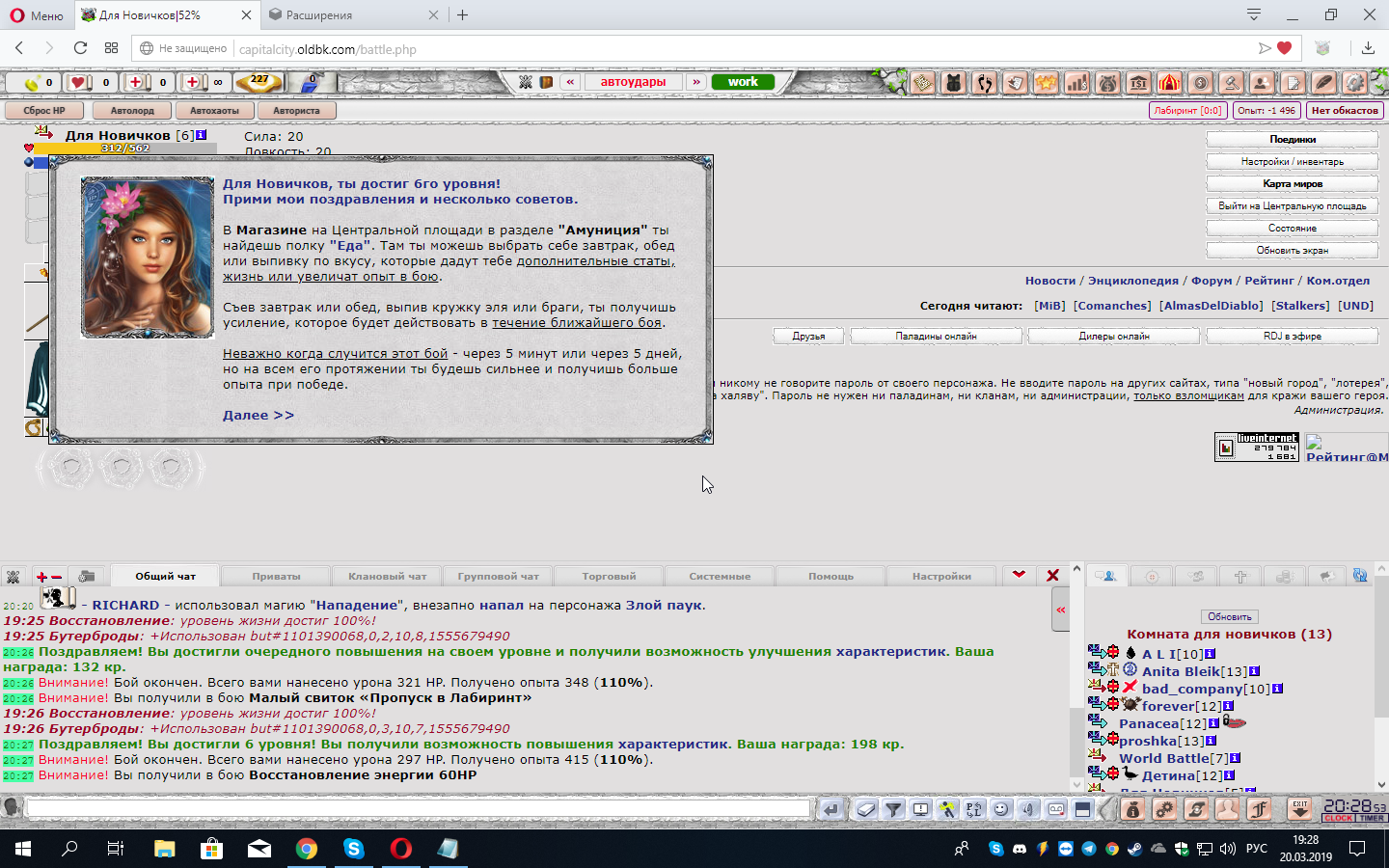Click the next arrow beside автоудары

(695, 82)
